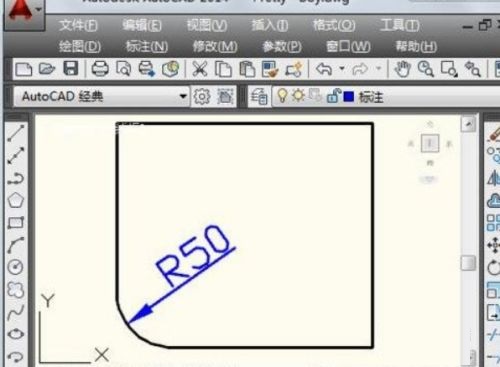The width and height of the screenshot is (500, 367).
Task: Open the 格式(O) menu
Action: [x=334, y=25]
